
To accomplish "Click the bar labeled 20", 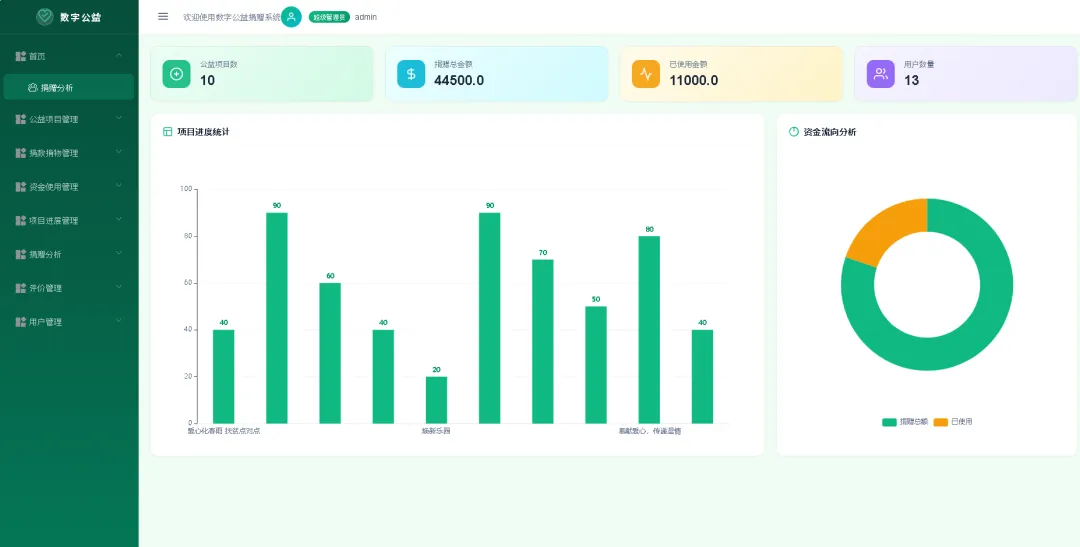I will click(x=436, y=400).
